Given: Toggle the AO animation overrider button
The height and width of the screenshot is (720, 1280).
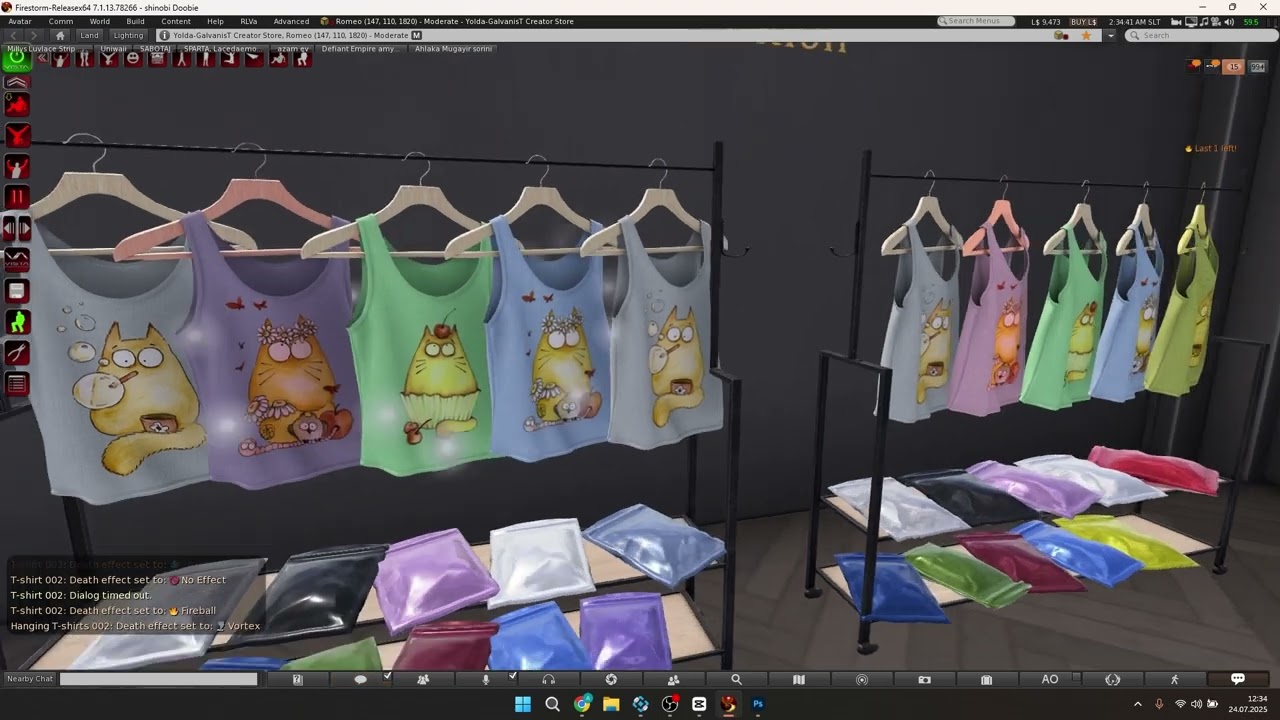Looking at the screenshot, I should coord(1050,679).
